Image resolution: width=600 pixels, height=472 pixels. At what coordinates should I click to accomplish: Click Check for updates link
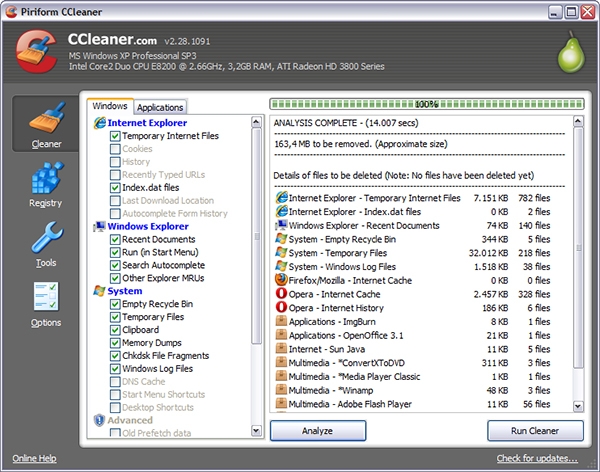click(537, 458)
